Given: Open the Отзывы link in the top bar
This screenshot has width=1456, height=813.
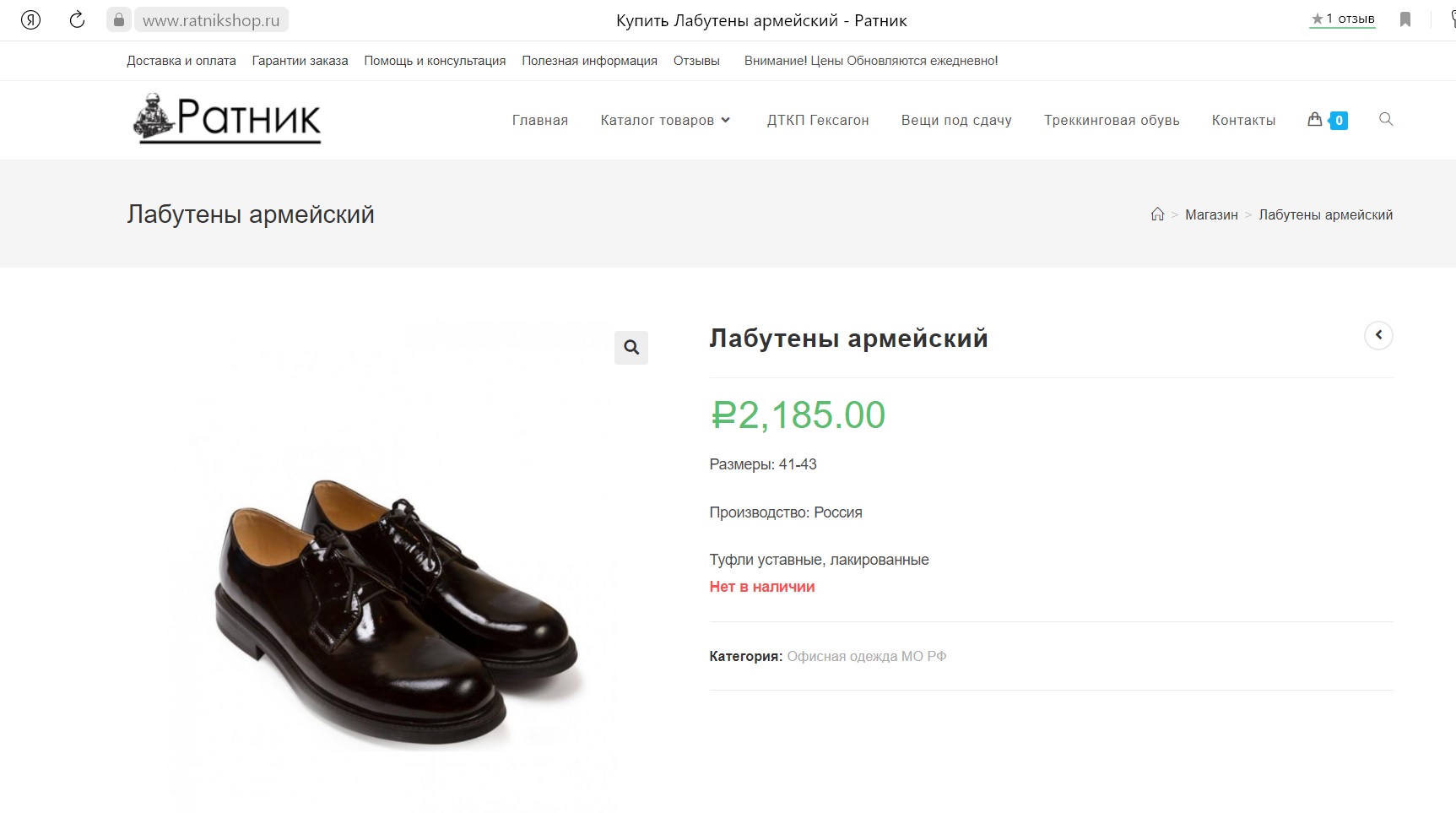Looking at the screenshot, I should (696, 61).
